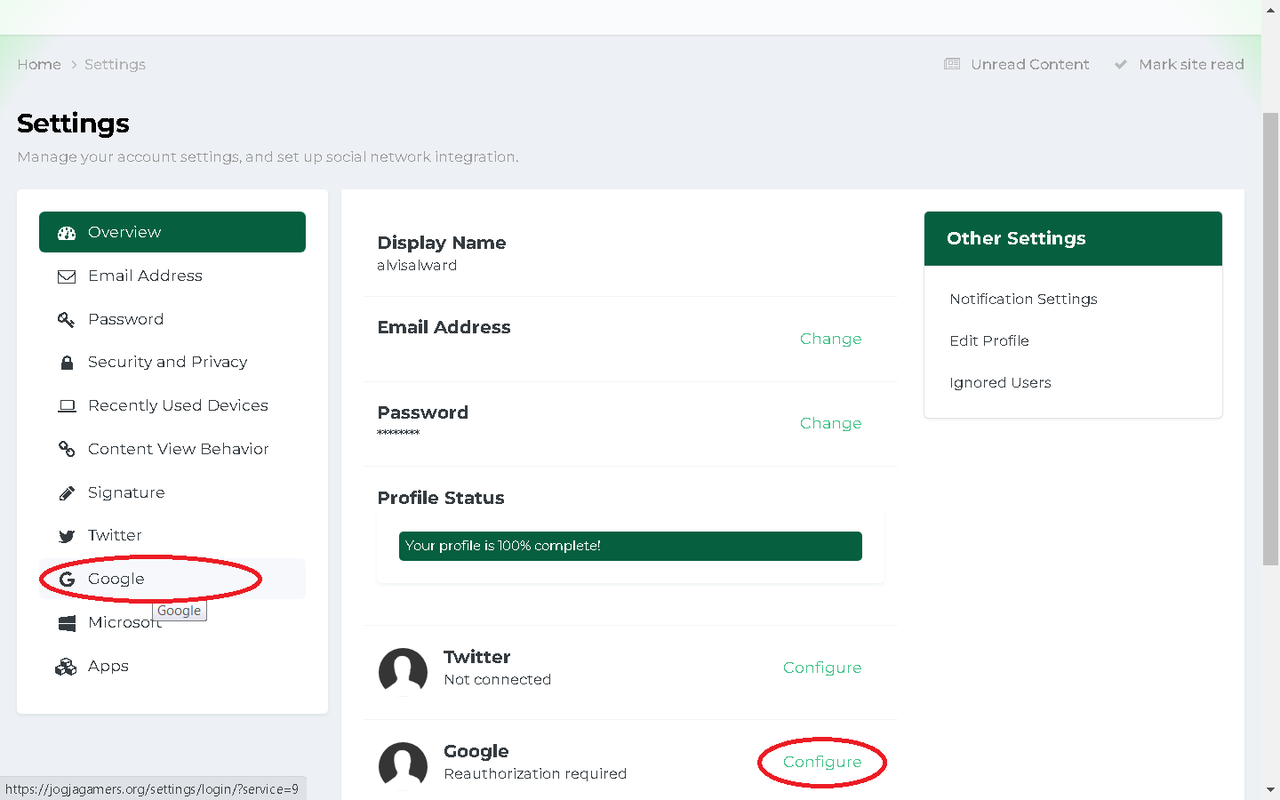
Task: Open the Apps settings section
Action: point(172,666)
